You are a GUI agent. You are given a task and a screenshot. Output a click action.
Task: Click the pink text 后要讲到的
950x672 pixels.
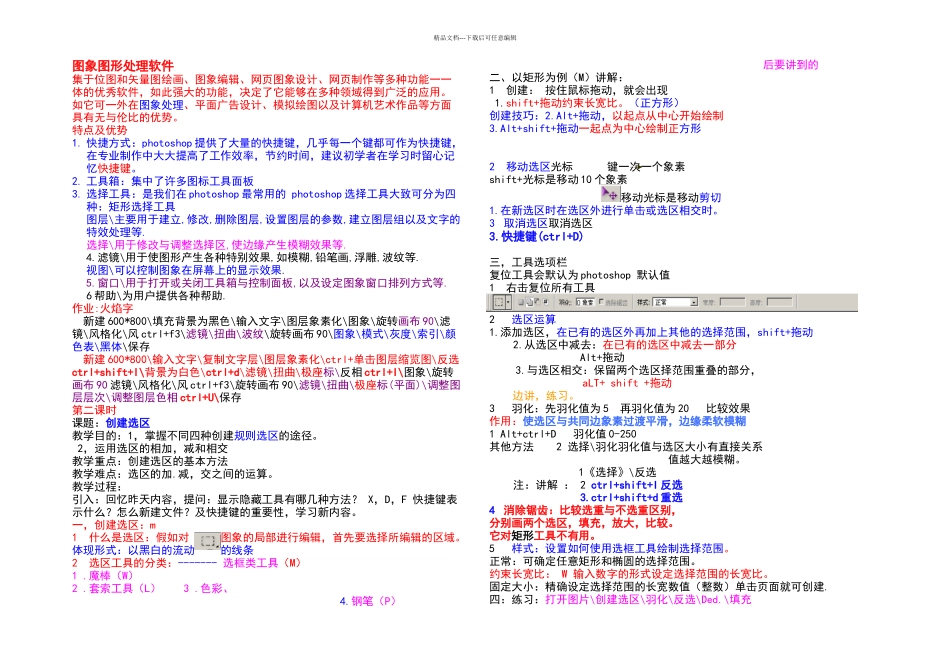point(791,65)
